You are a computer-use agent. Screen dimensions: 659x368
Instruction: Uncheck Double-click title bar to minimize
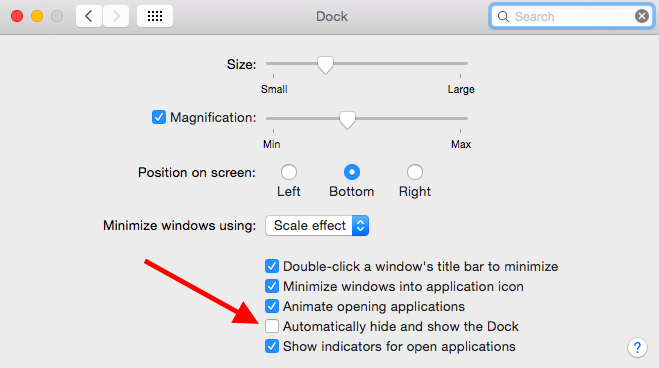coord(272,266)
